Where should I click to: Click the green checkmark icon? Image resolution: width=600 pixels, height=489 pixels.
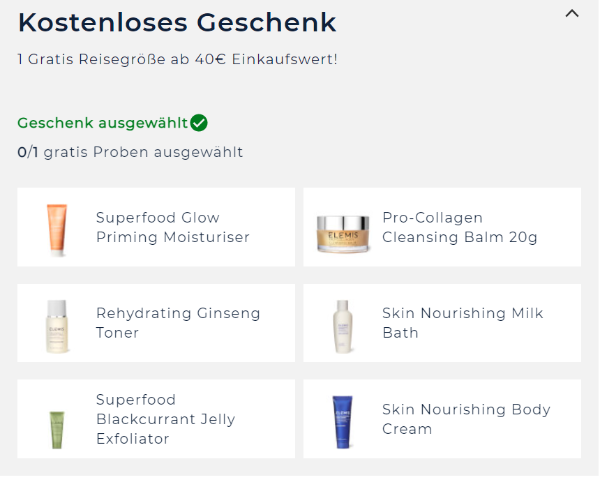tap(199, 123)
